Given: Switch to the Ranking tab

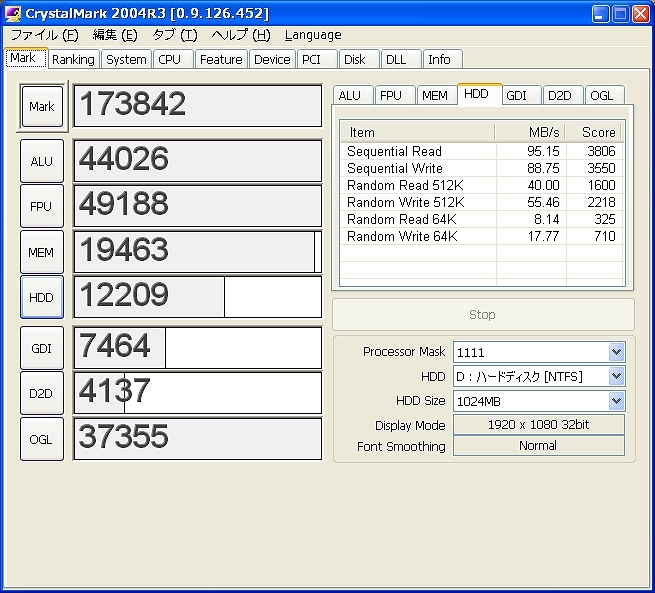Looking at the screenshot, I should pos(73,60).
